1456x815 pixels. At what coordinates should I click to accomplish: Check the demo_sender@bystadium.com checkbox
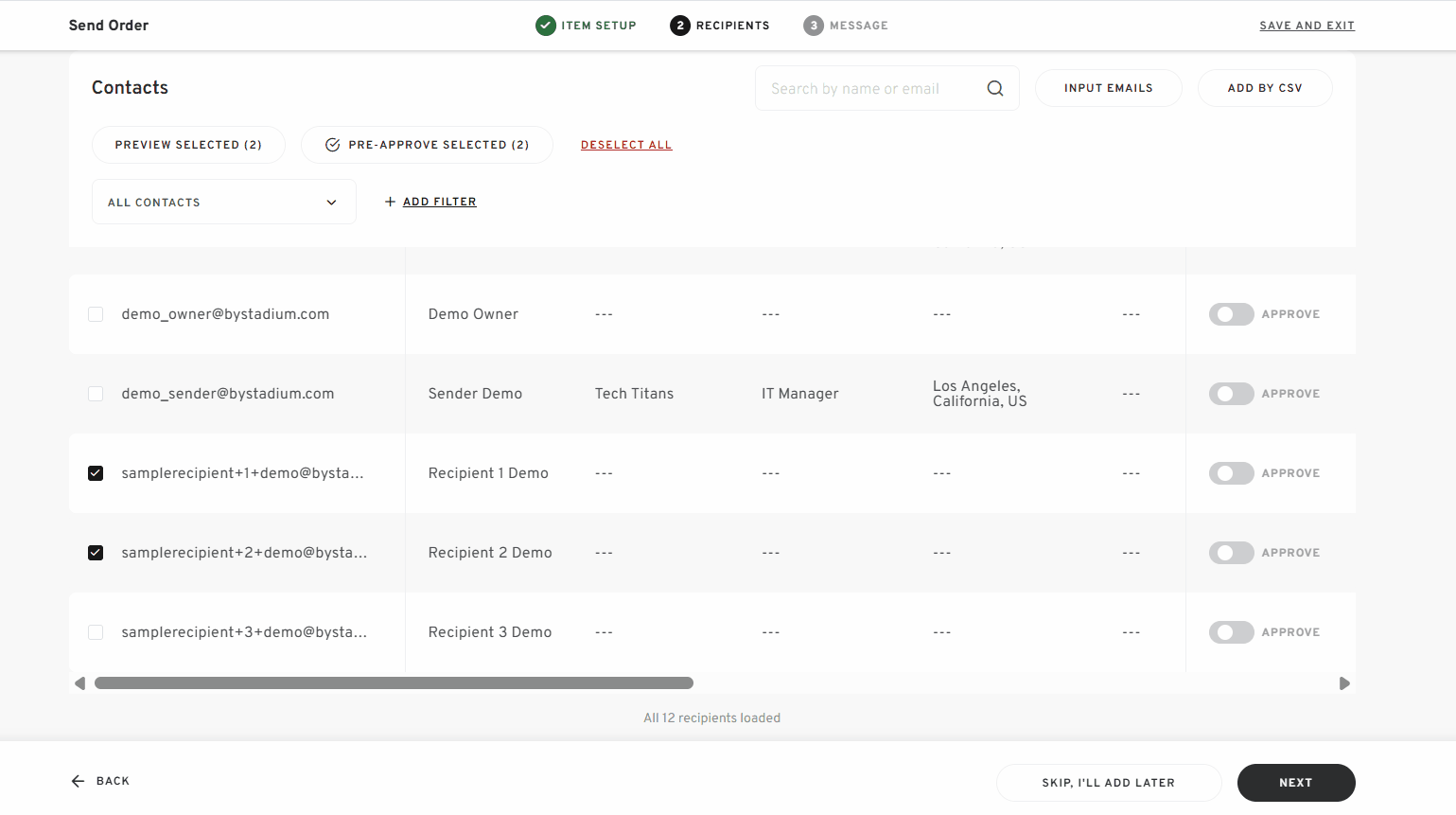(96, 394)
